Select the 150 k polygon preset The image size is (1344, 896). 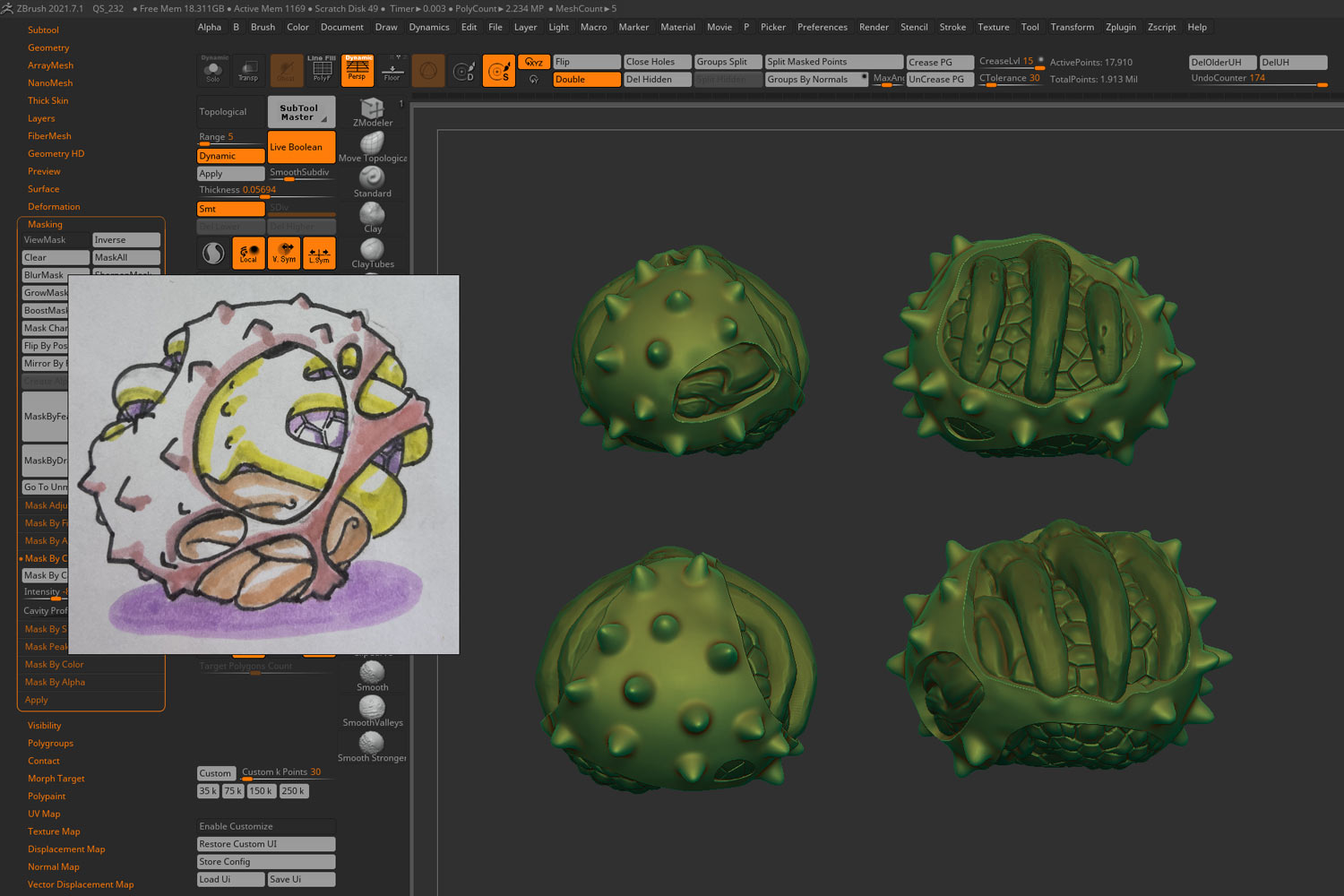(262, 791)
